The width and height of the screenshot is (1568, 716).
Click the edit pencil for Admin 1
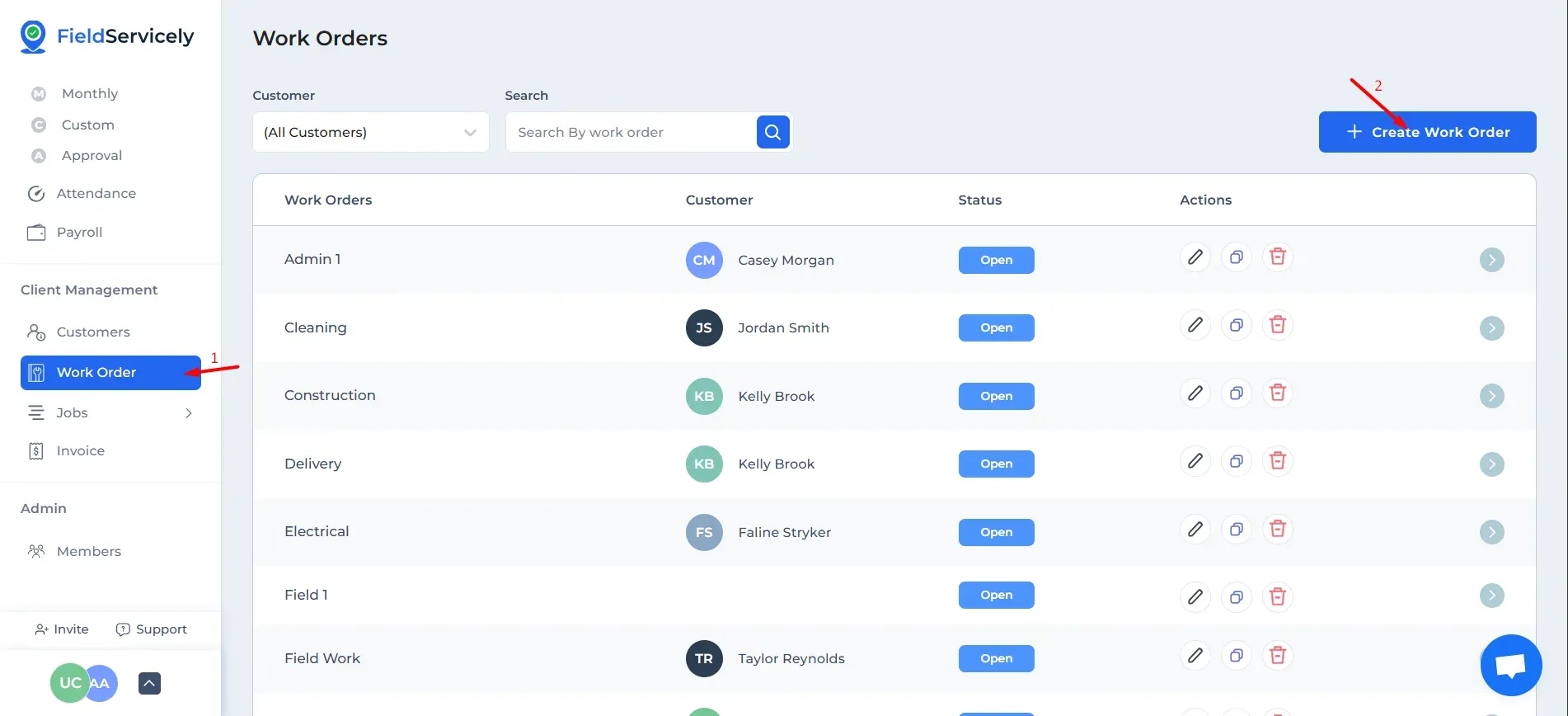click(1195, 257)
